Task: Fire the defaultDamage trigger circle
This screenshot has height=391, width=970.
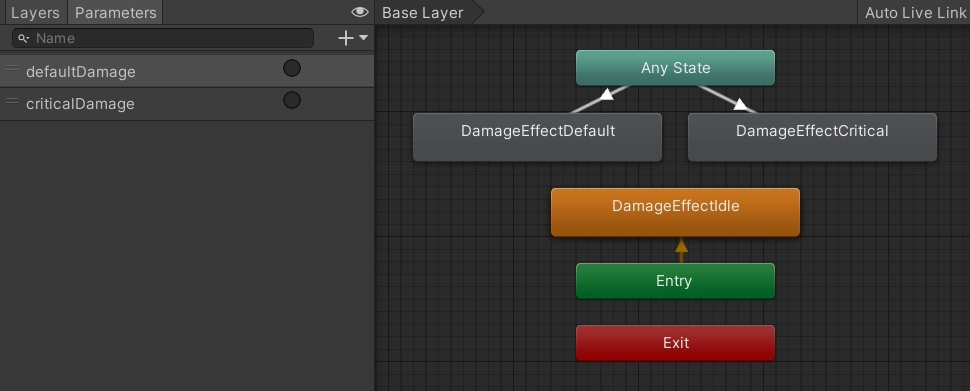Action: 292,68
